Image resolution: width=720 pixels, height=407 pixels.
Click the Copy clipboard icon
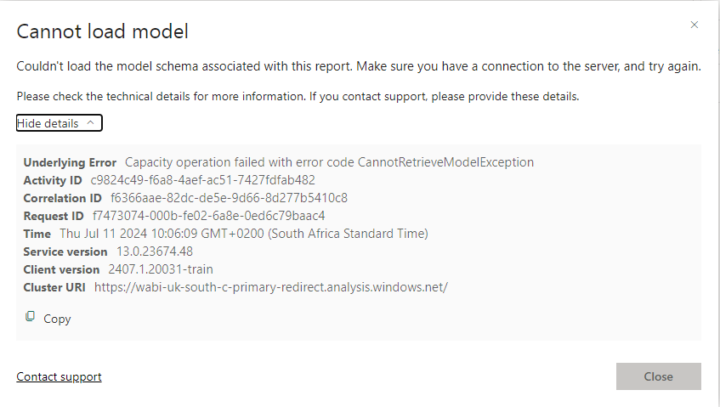coord(30,317)
